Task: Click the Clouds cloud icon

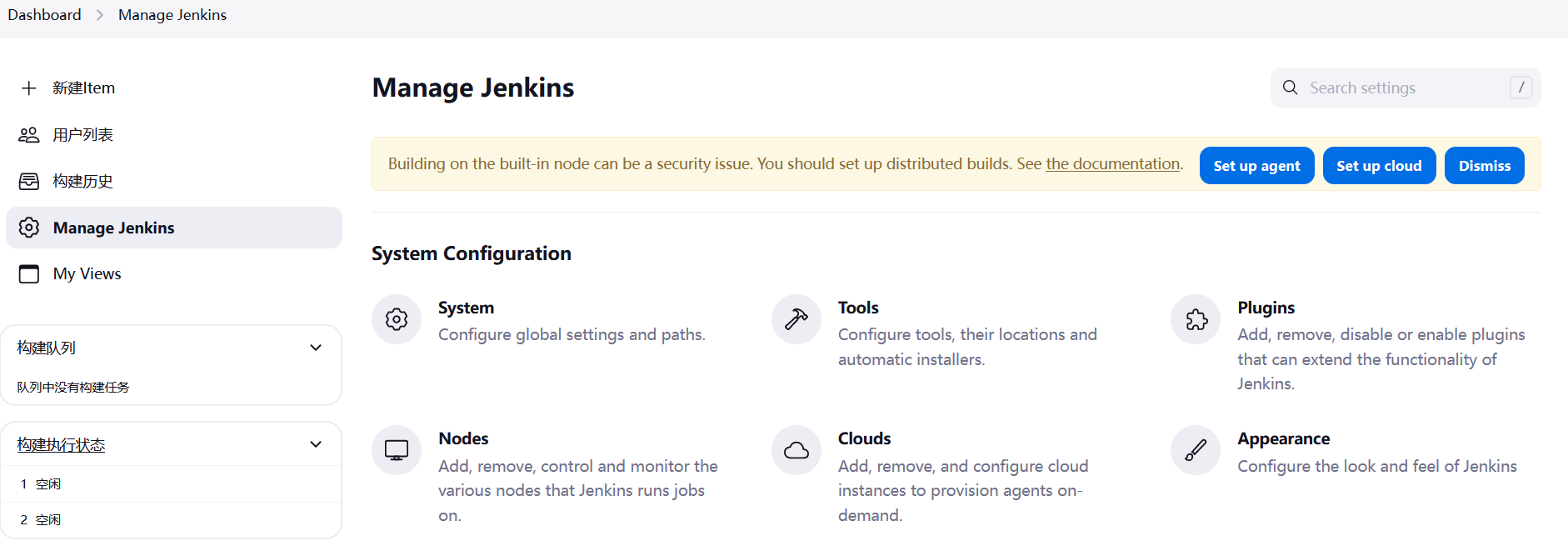Action: click(x=796, y=450)
